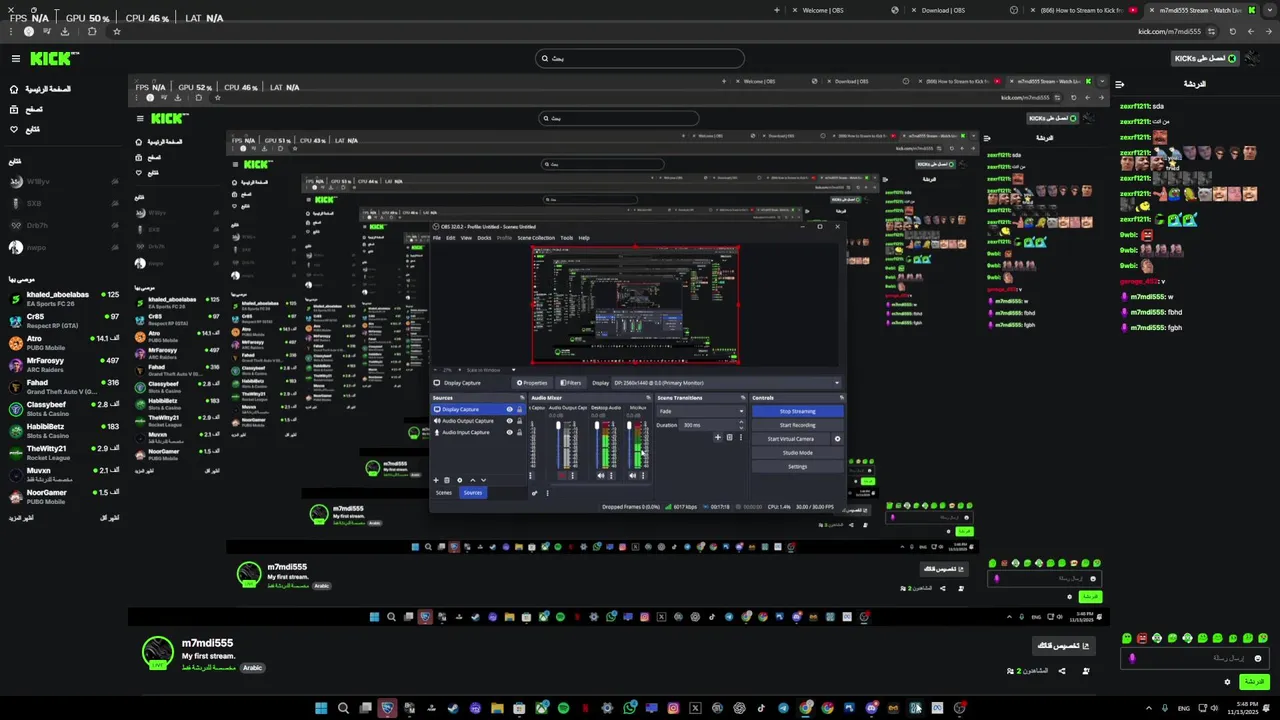Add a new source in OBS Sources panel
Viewport: 1280px width, 720px height.
(x=436, y=480)
